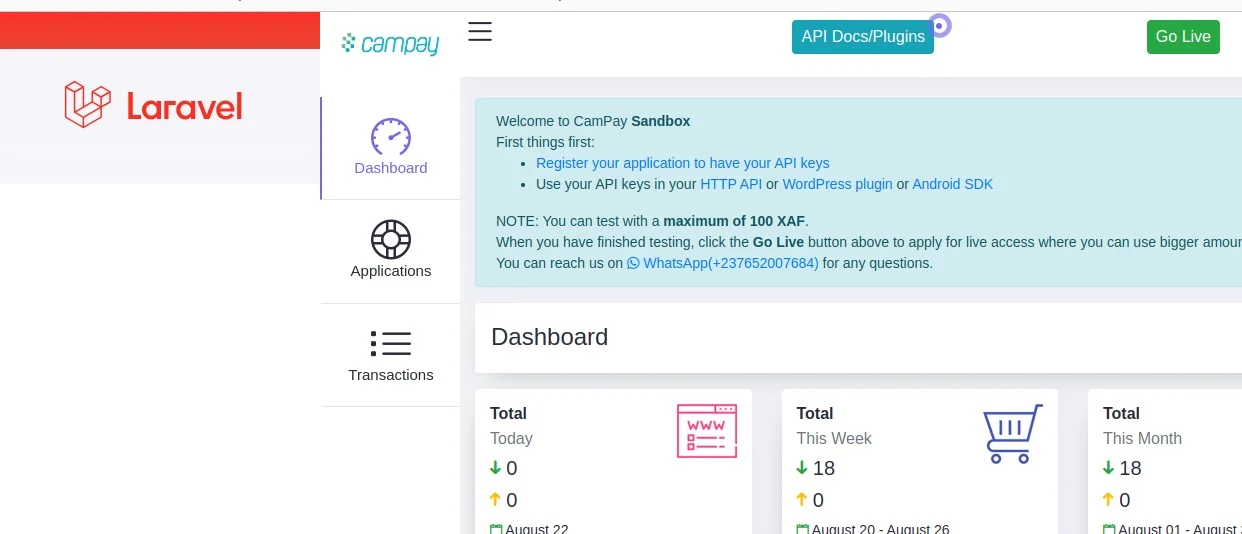Click the green down arrow on the This Month card

(1108, 467)
